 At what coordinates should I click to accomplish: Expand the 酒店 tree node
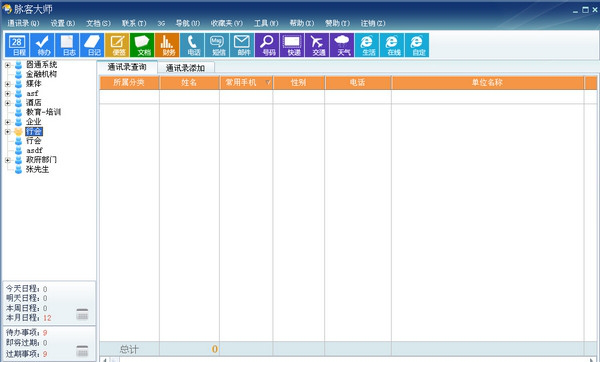coord(8,103)
